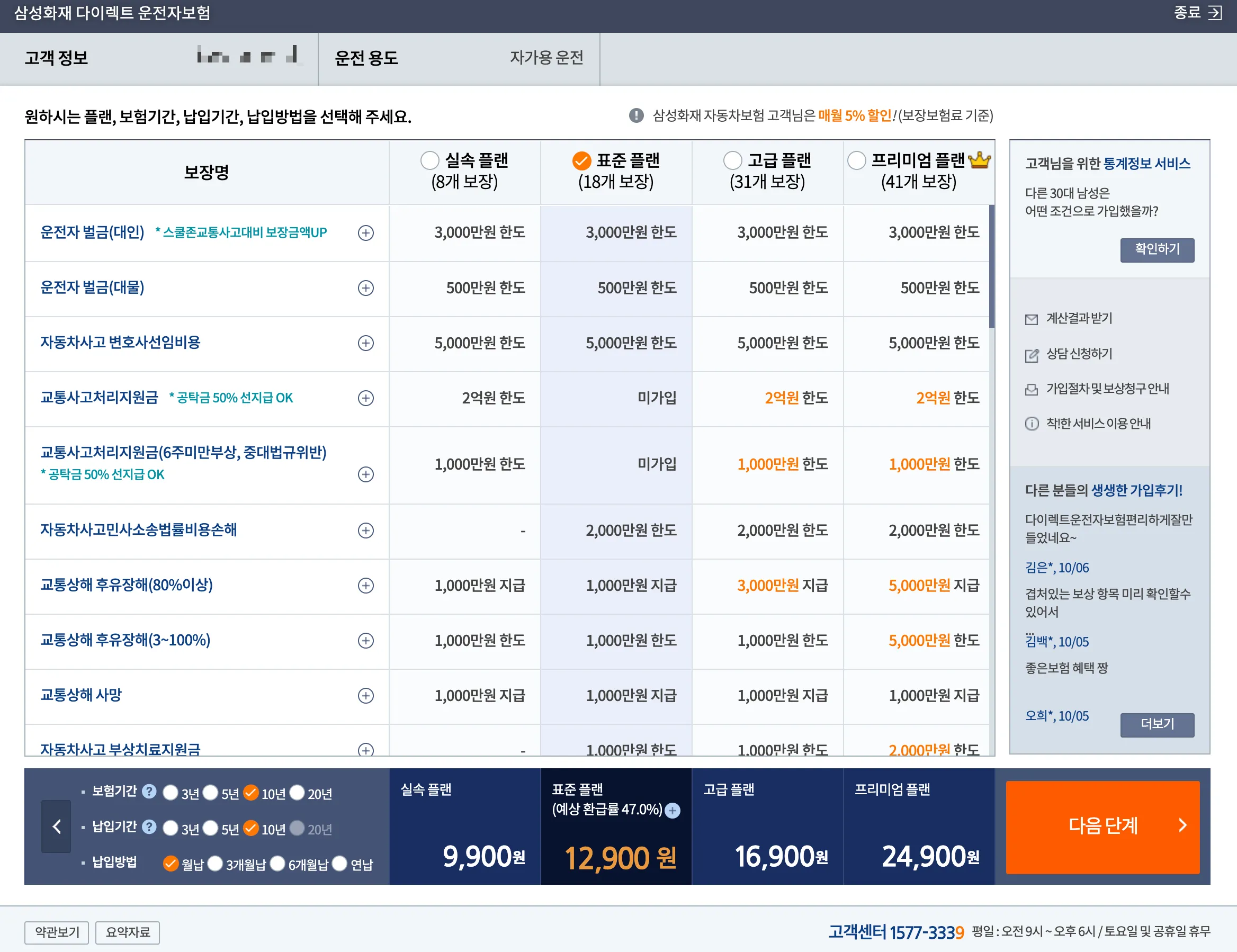Screen dimensions: 1237x952
Task: Select the 프리미엄 플랜 radio button
Action: click(856, 160)
